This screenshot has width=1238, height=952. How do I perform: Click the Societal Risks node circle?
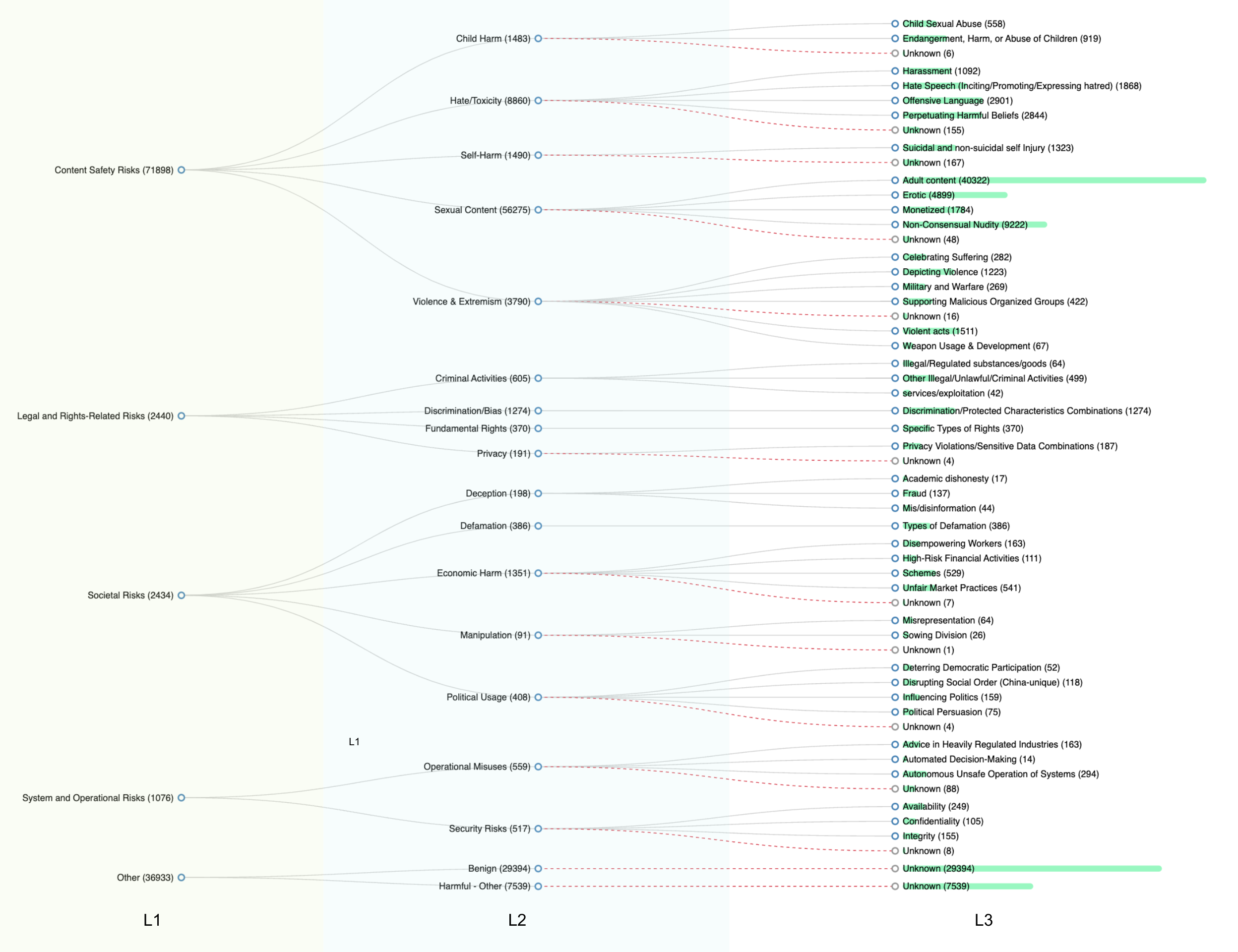tap(182, 595)
